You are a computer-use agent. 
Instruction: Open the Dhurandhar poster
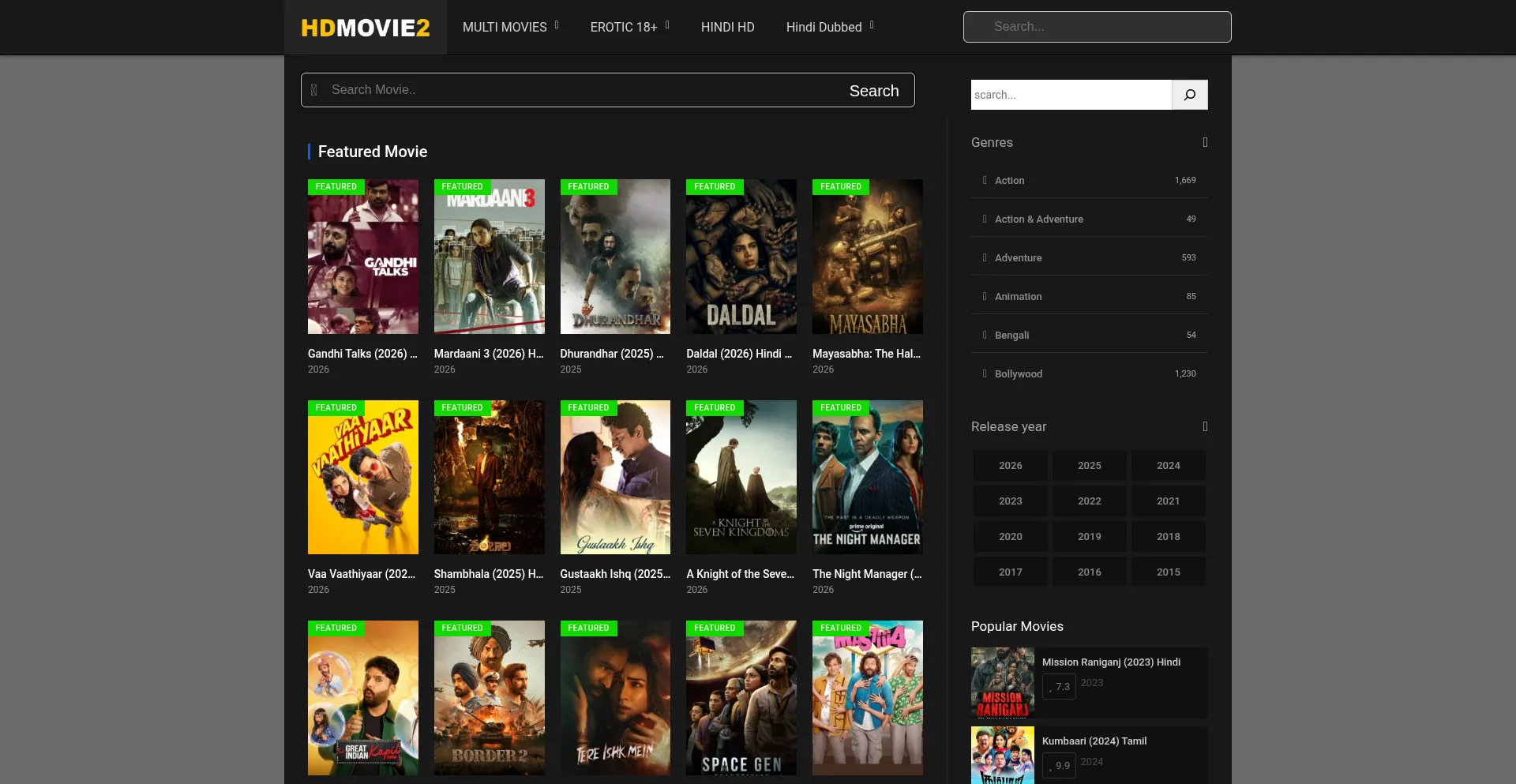tap(615, 257)
